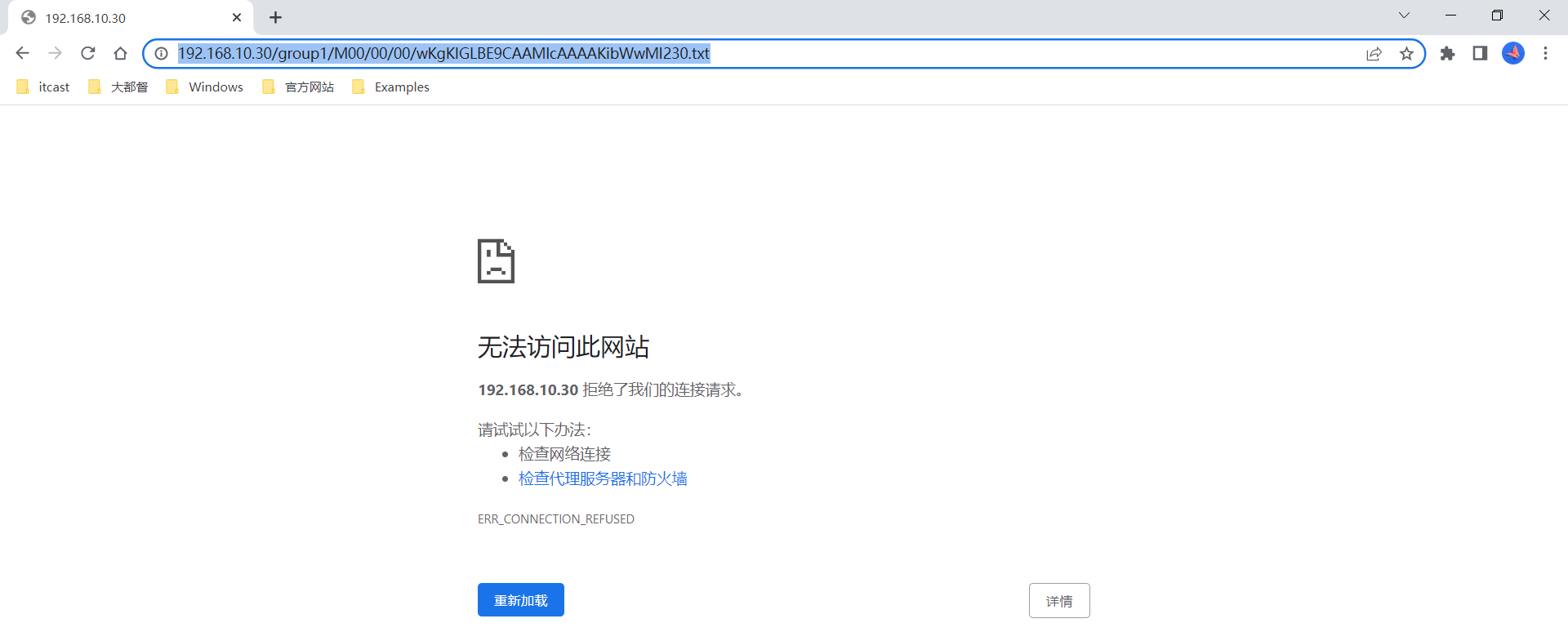Bookmark this page with the star icon
Viewport: 1568px width, 632px height.
click(x=1406, y=53)
